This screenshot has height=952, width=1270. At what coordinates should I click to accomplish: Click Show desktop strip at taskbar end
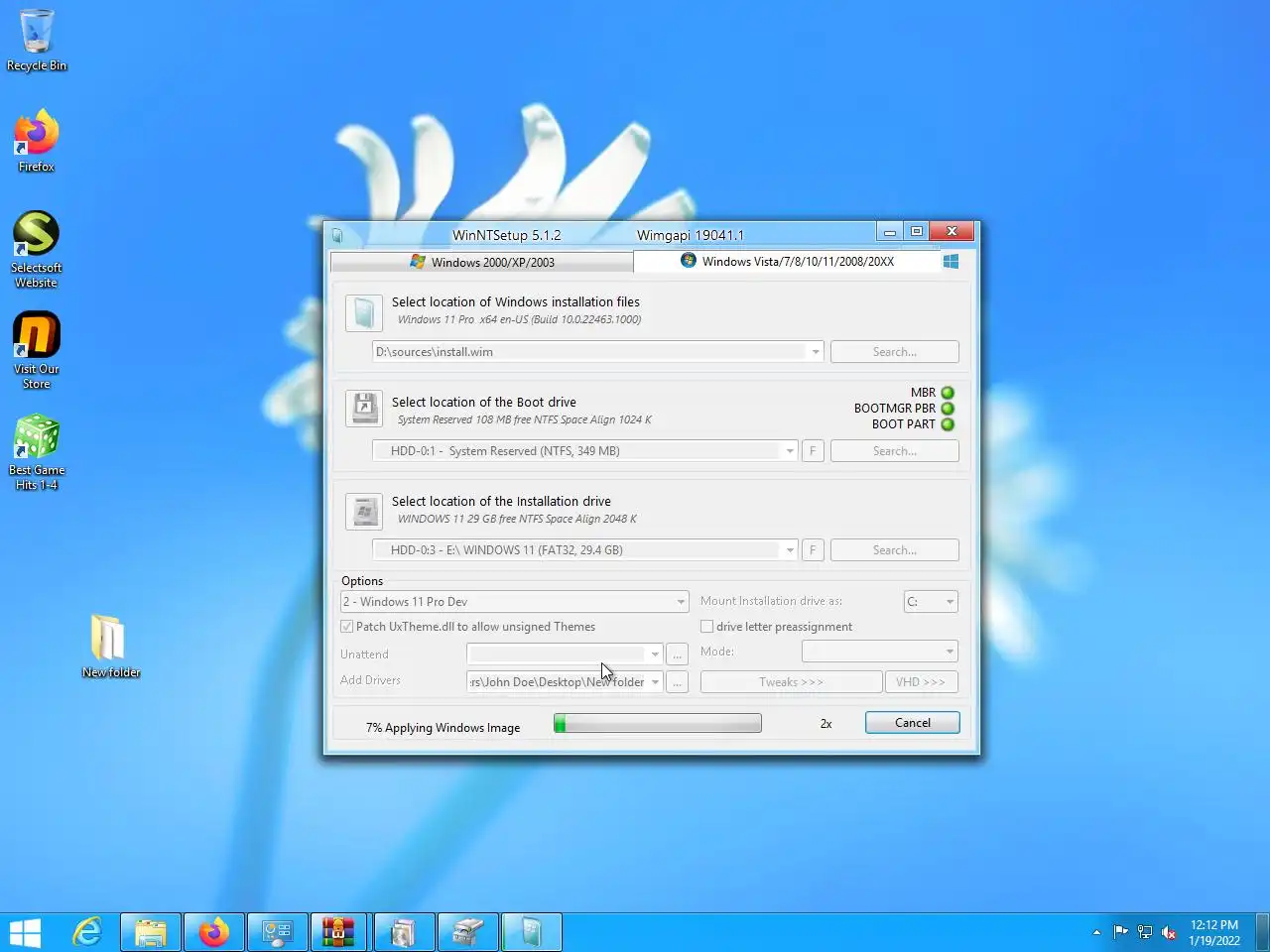coord(1263,932)
